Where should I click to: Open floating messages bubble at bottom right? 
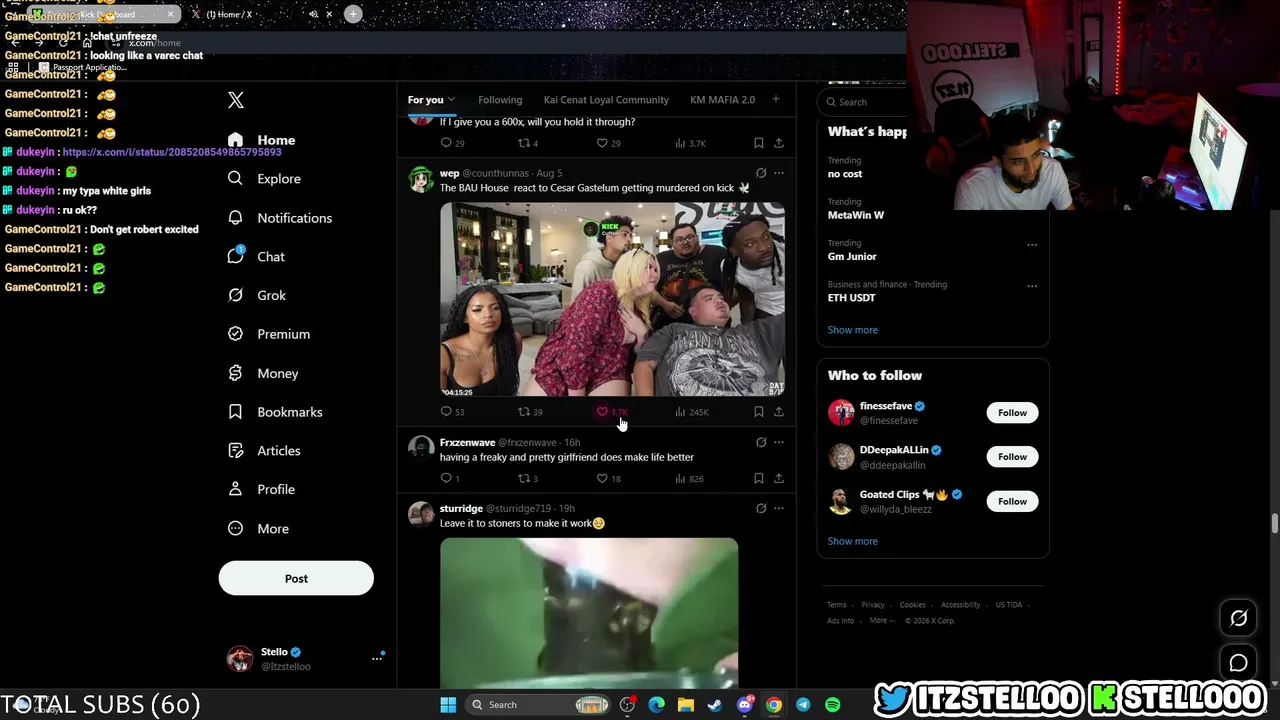(1238, 663)
